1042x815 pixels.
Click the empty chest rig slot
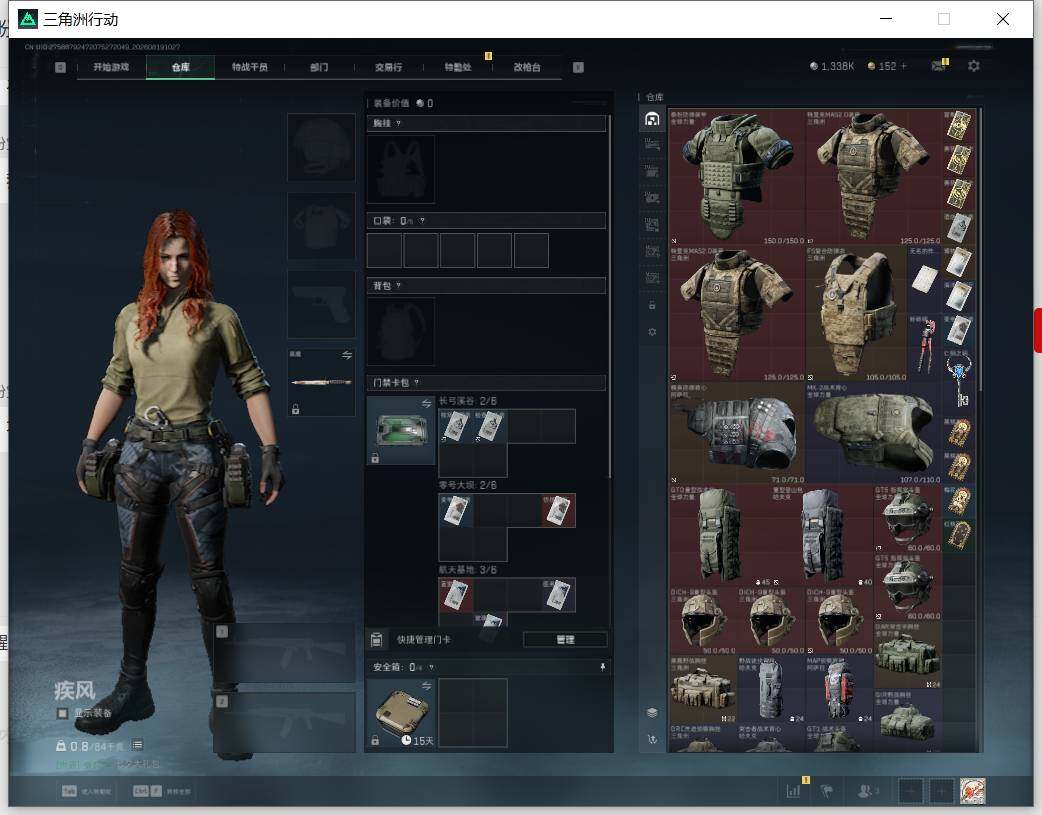[x=401, y=170]
